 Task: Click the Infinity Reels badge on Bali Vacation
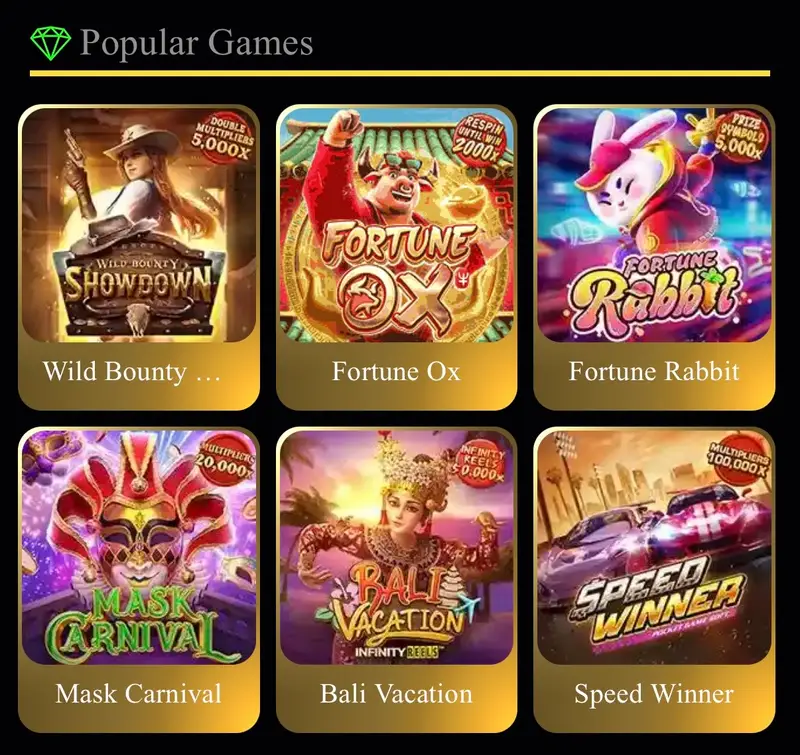477,463
